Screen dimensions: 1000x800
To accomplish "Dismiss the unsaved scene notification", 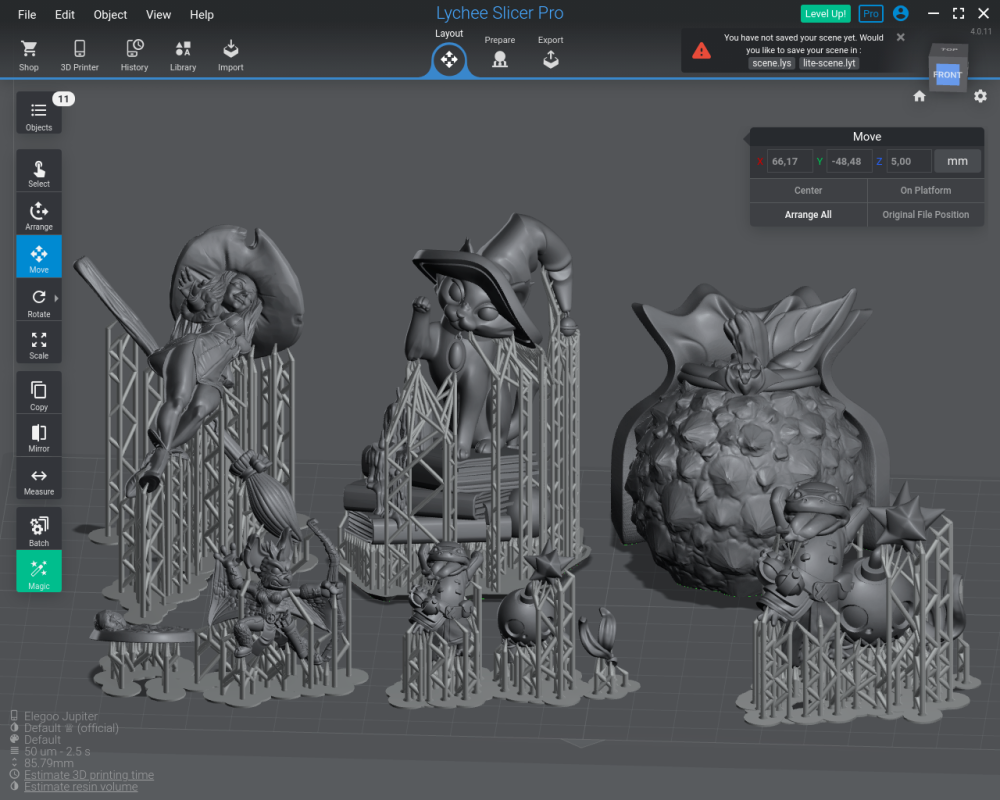I will click(x=900, y=37).
